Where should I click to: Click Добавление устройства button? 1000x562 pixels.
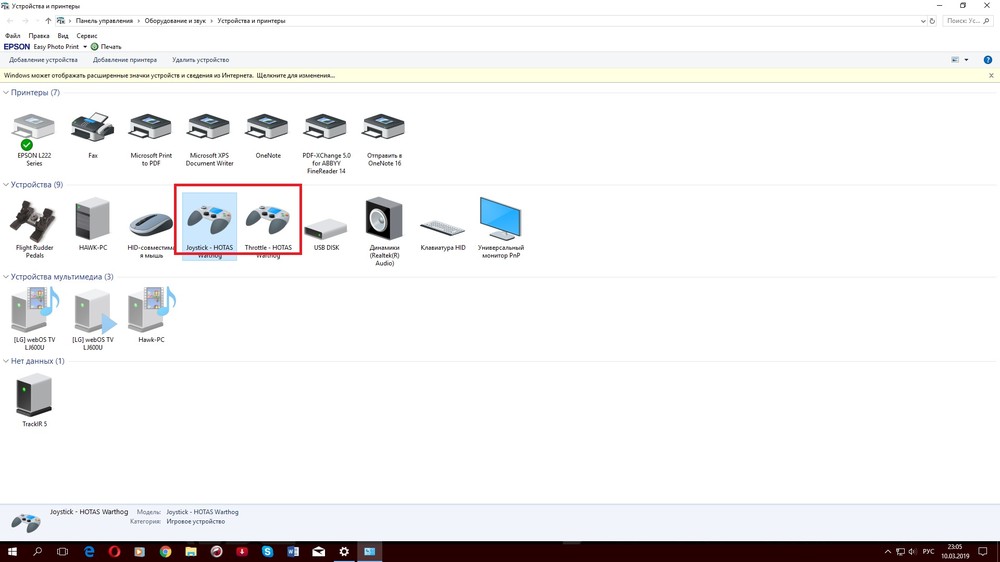pos(43,60)
